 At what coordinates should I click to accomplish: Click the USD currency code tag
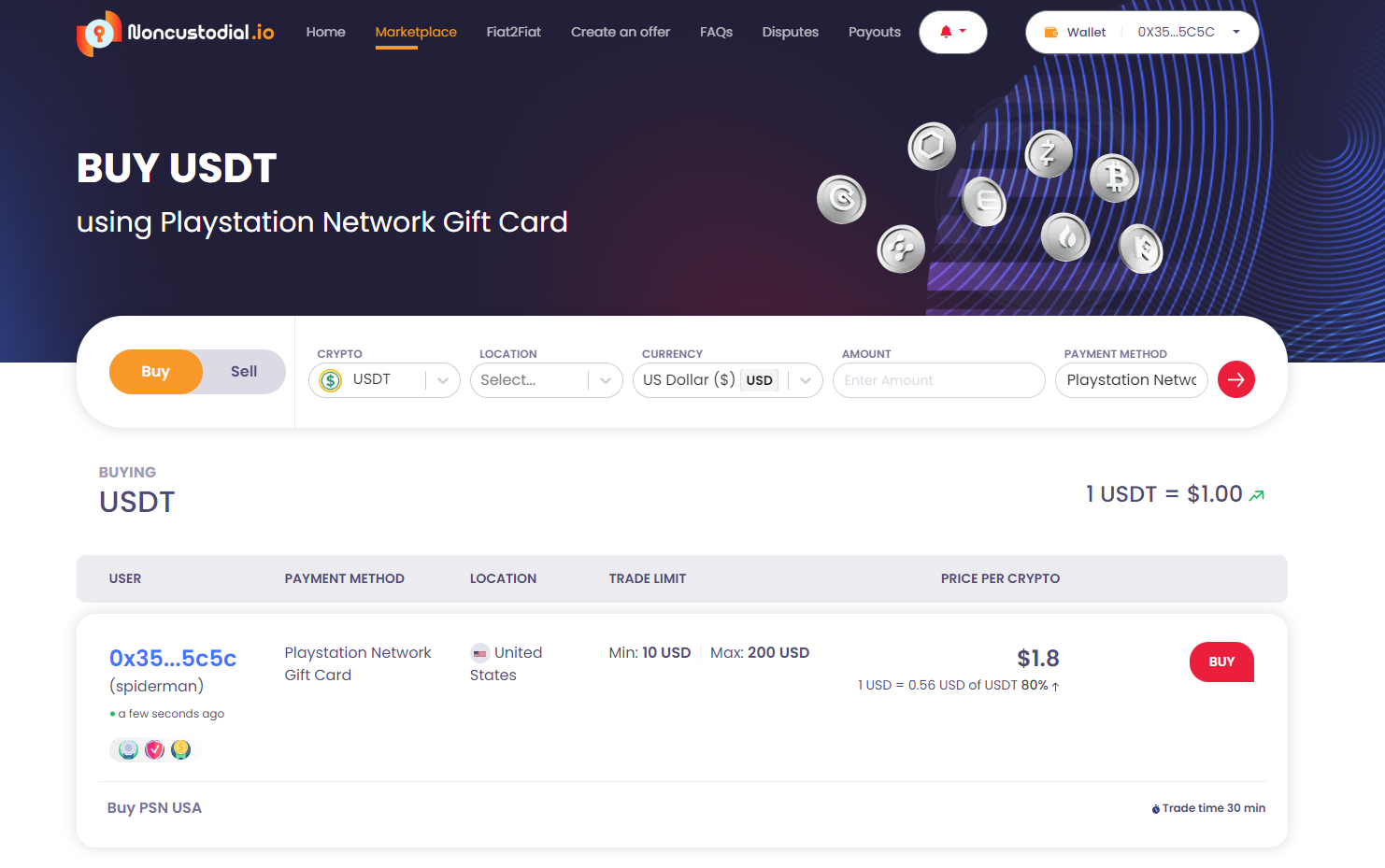(760, 380)
